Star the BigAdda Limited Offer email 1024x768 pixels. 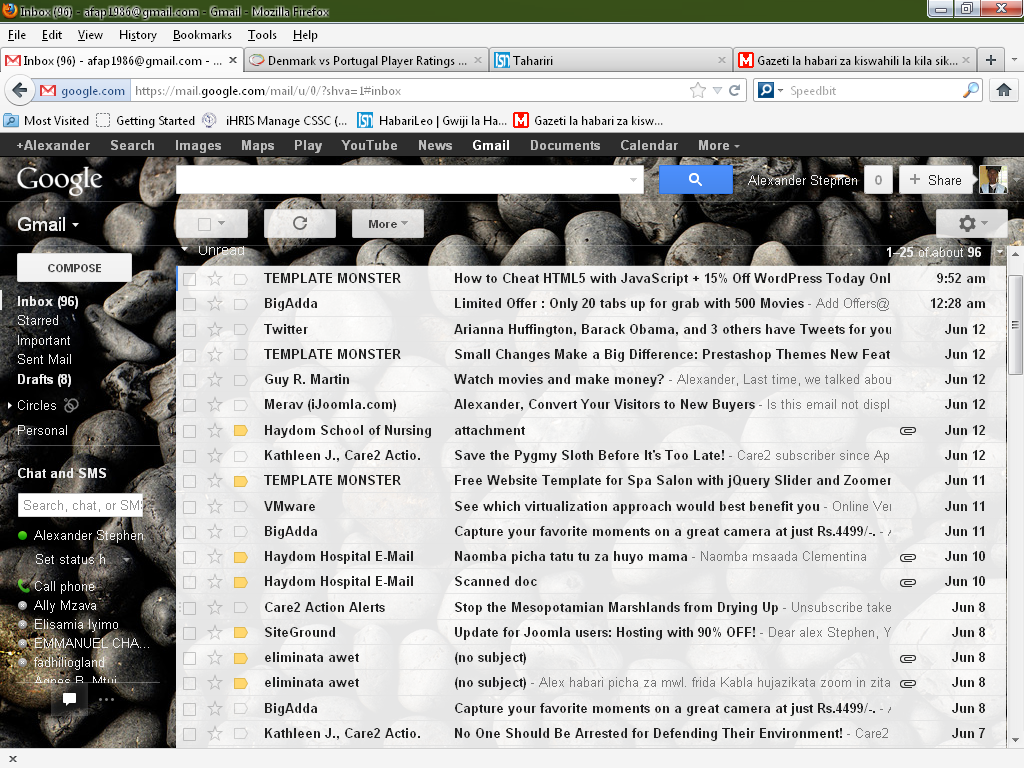(x=215, y=304)
